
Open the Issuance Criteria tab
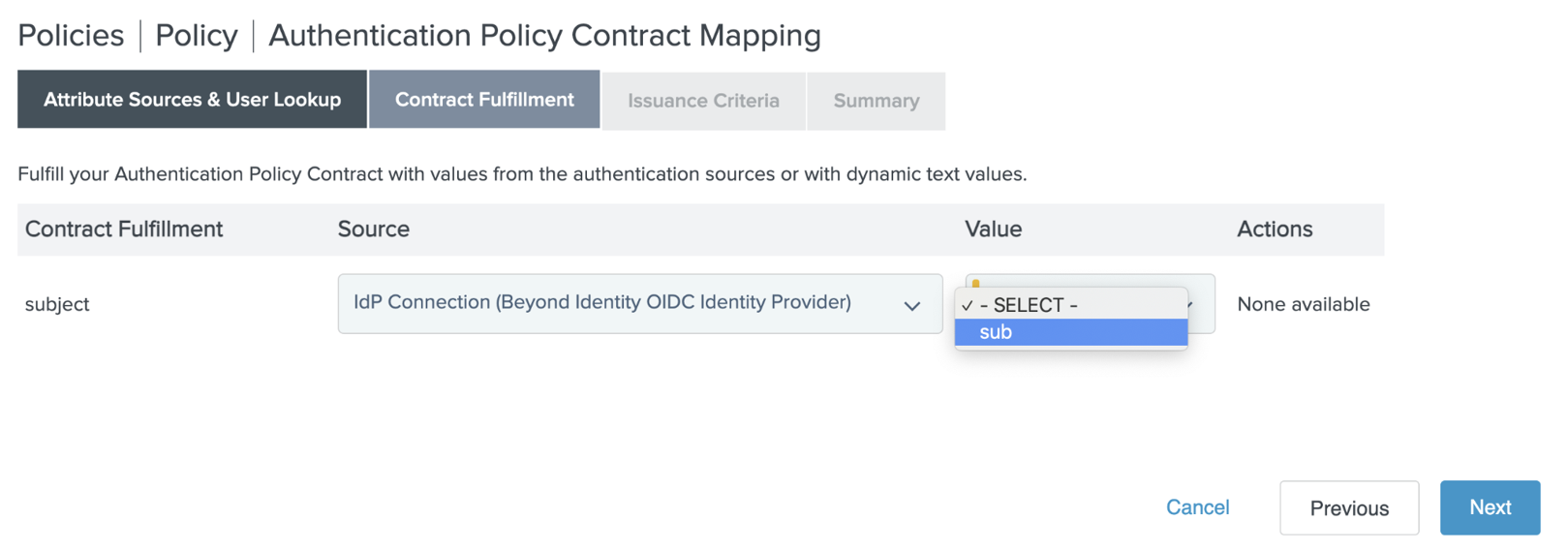[703, 101]
